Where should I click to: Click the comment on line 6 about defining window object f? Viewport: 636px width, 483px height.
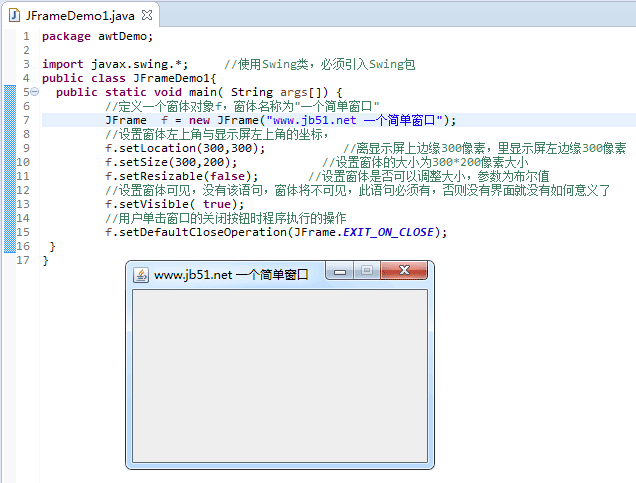pyautogui.click(x=242, y=106)
